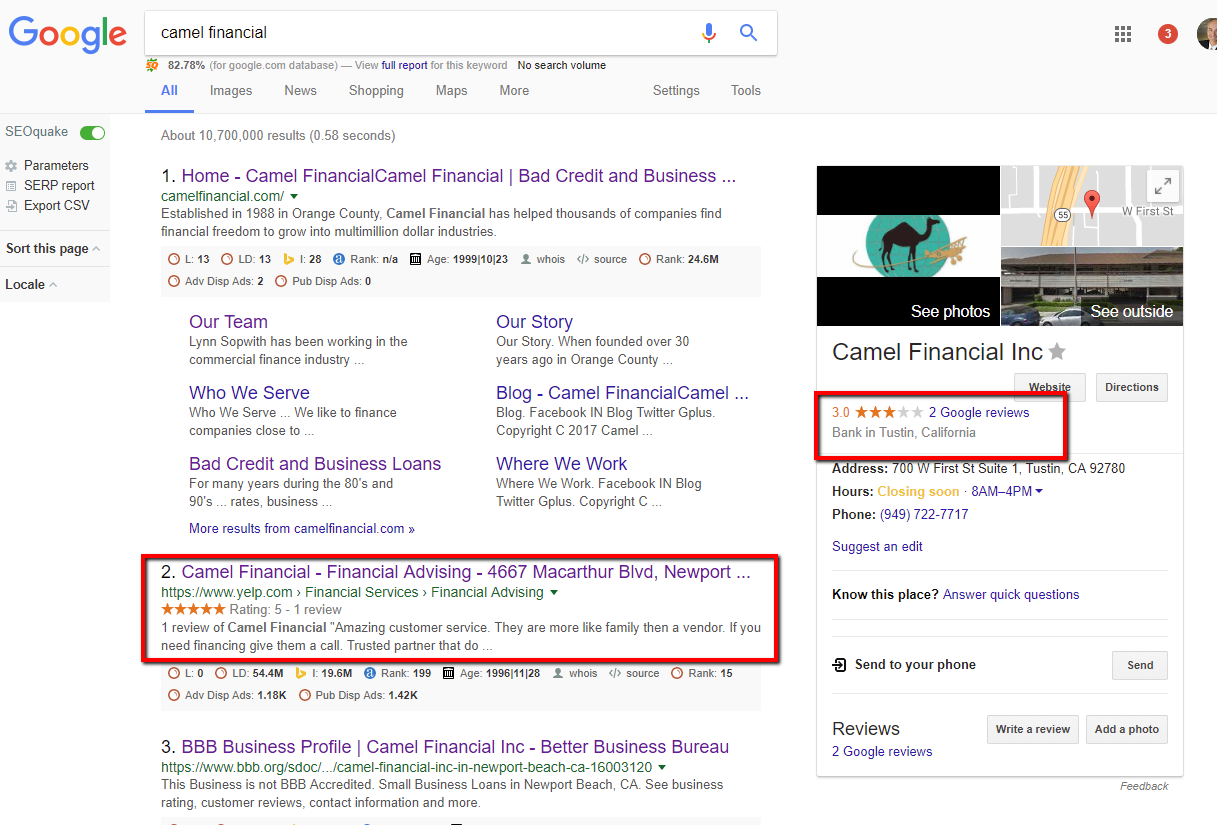Click the Add a photo button

(x=1126, y=729)
